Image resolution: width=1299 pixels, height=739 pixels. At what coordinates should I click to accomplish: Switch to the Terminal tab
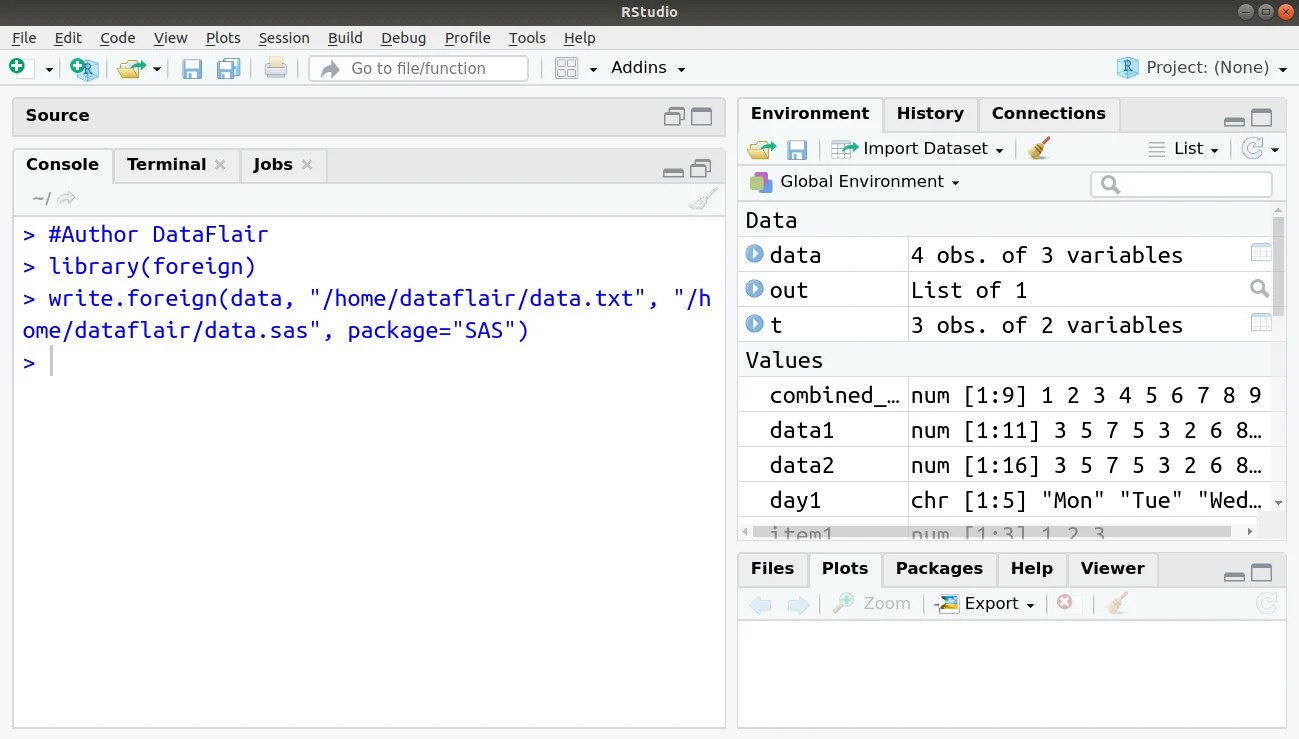tap(167, 164)
